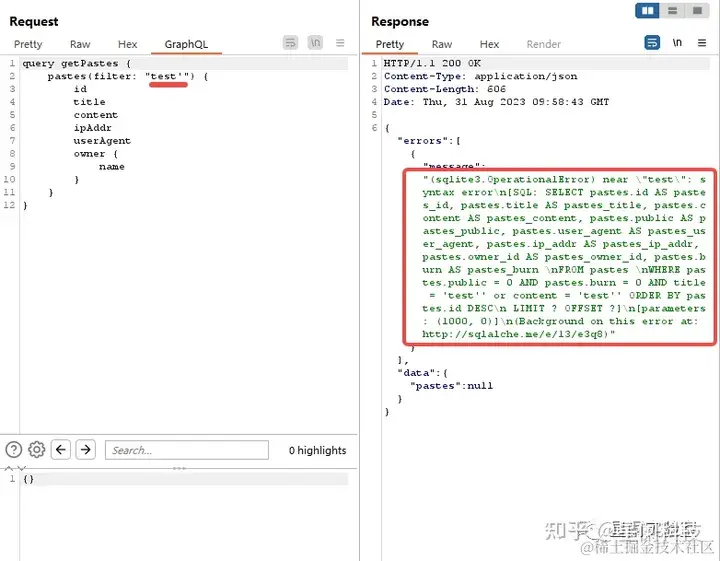Open the Request Hex tab
The image size is (720, 561).
[127, 44]
